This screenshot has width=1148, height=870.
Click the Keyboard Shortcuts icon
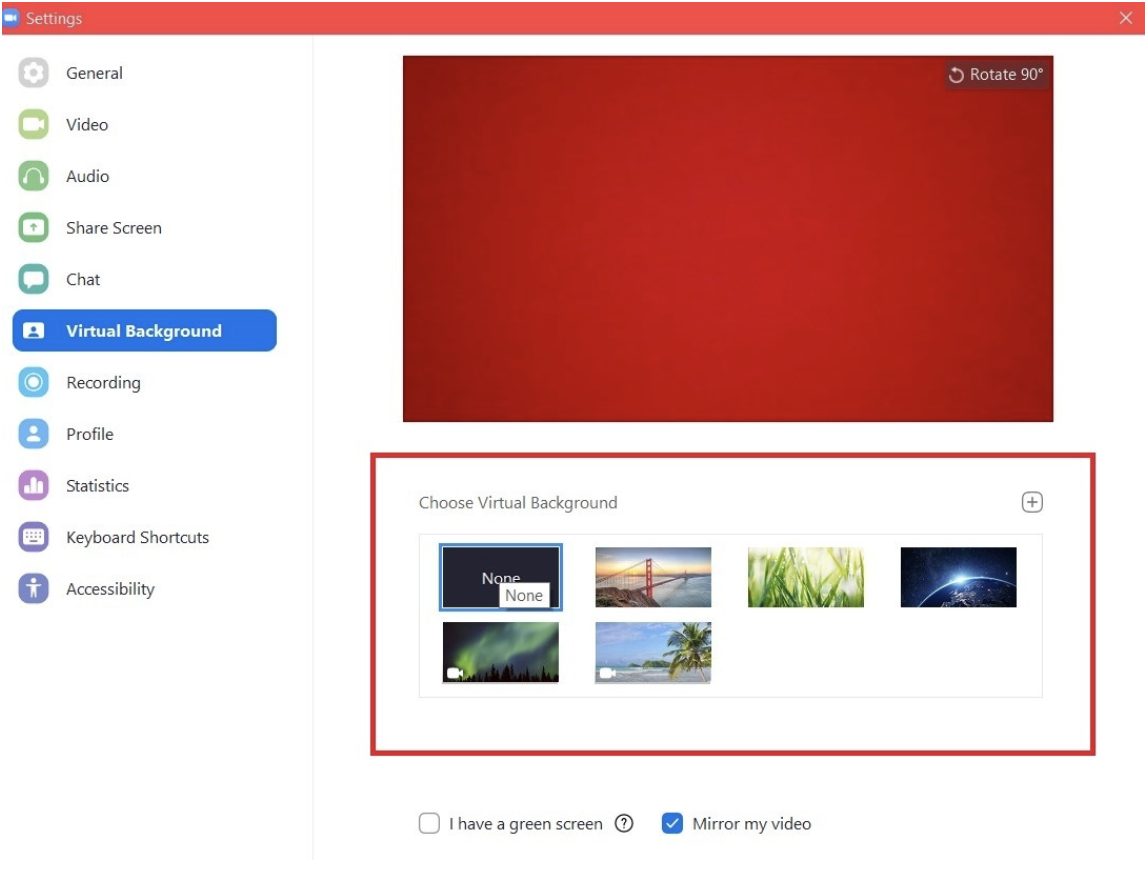click(35, 537)
